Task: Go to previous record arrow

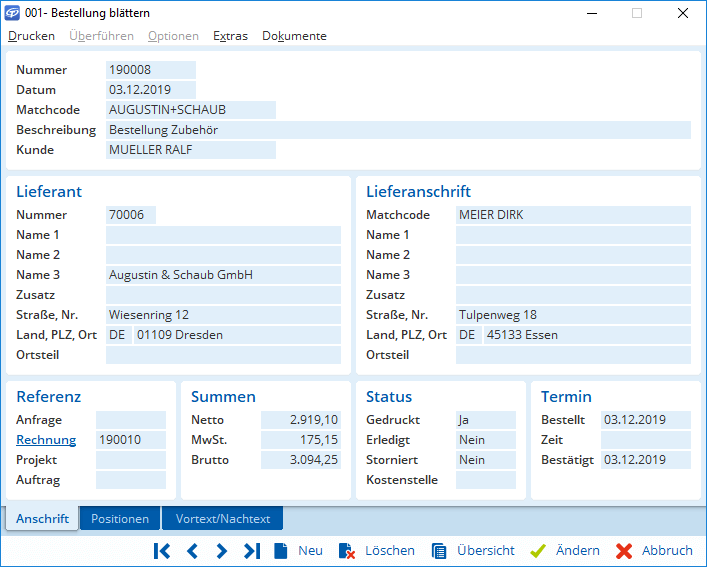Action: [193, 551]
